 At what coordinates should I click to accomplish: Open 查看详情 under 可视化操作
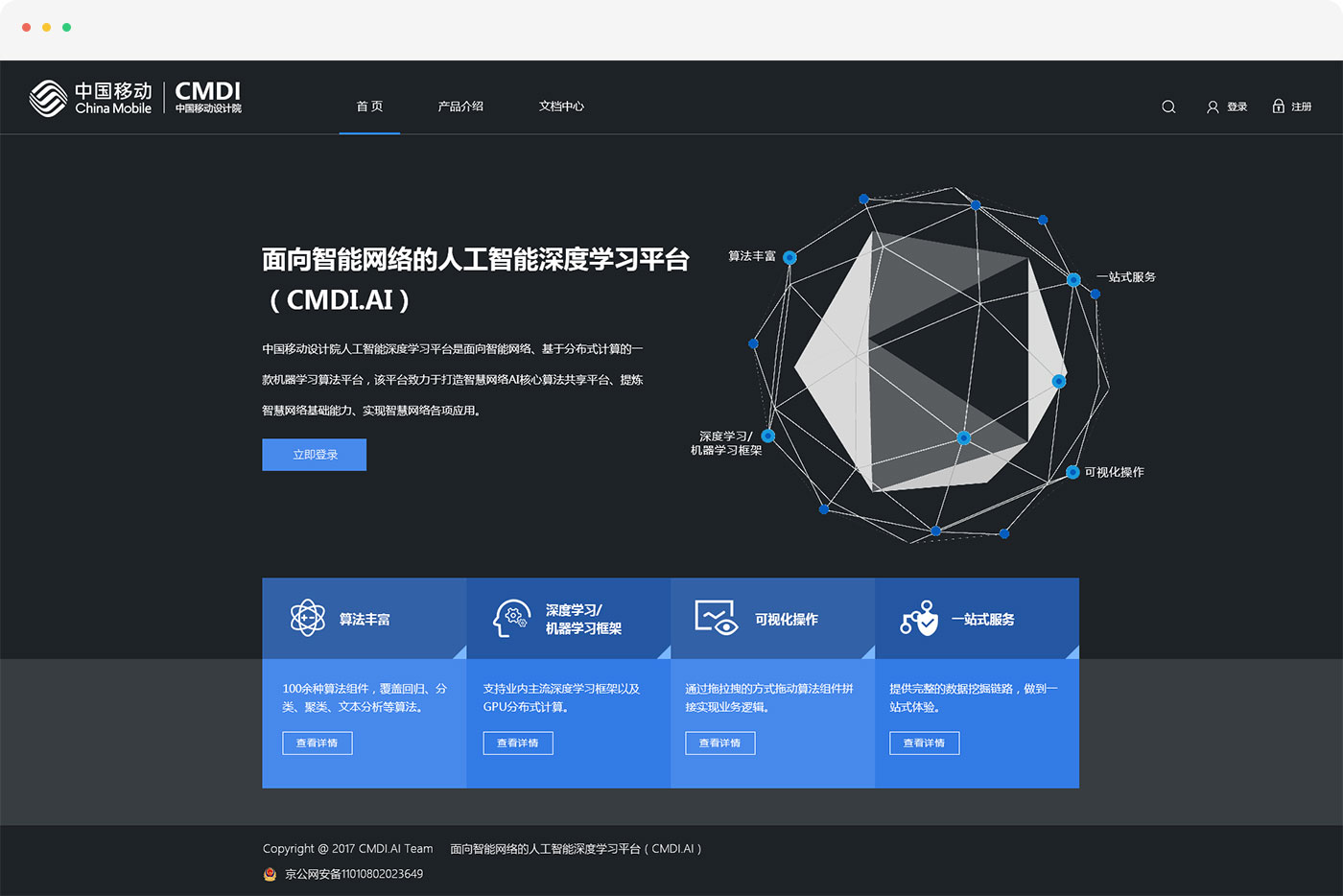pyautogui.click(x=719, y=743)
